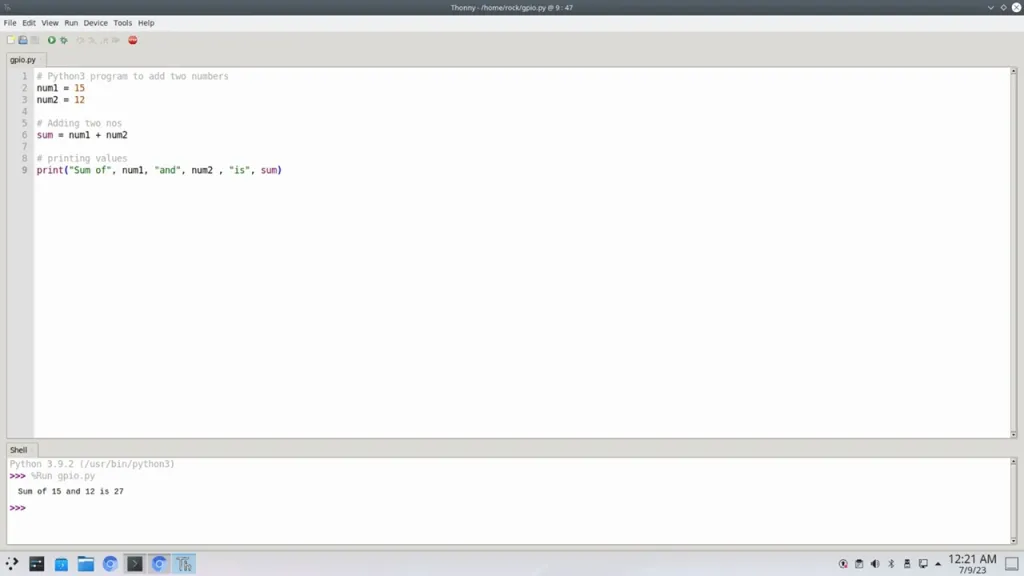The width and height of the screenshot is (1024, 576).
Task: Open the display/network monitor tray icon
Action: coord(923,564)
